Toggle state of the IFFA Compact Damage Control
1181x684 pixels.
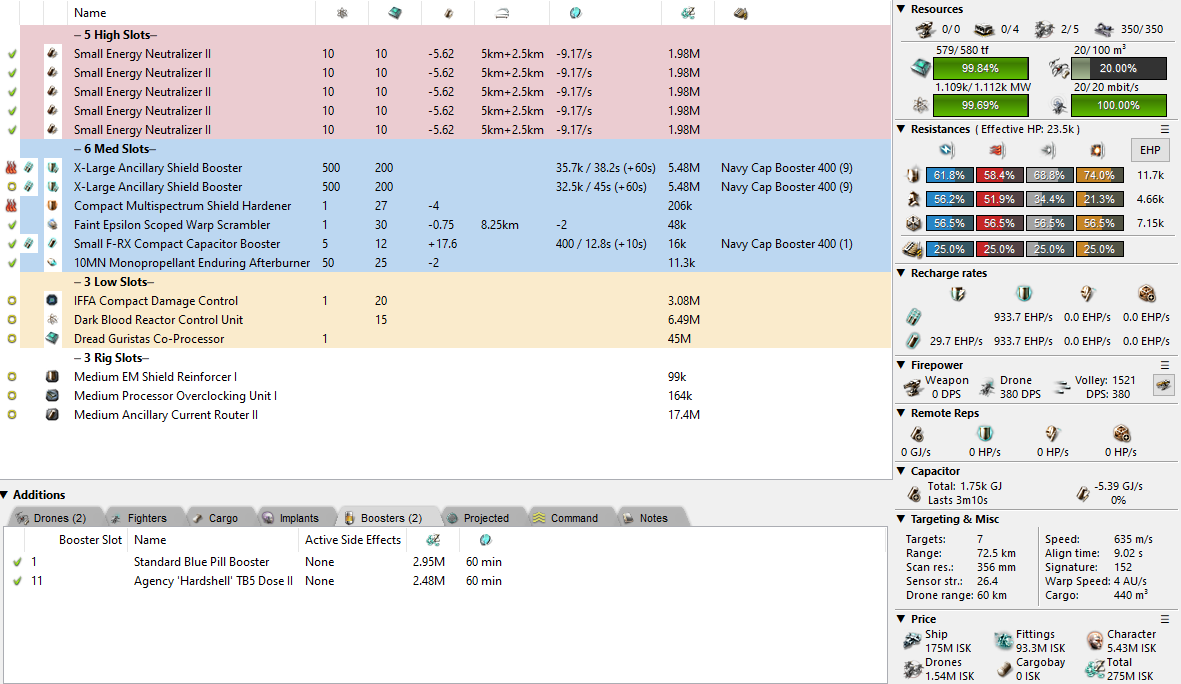[x=12, y=301]
